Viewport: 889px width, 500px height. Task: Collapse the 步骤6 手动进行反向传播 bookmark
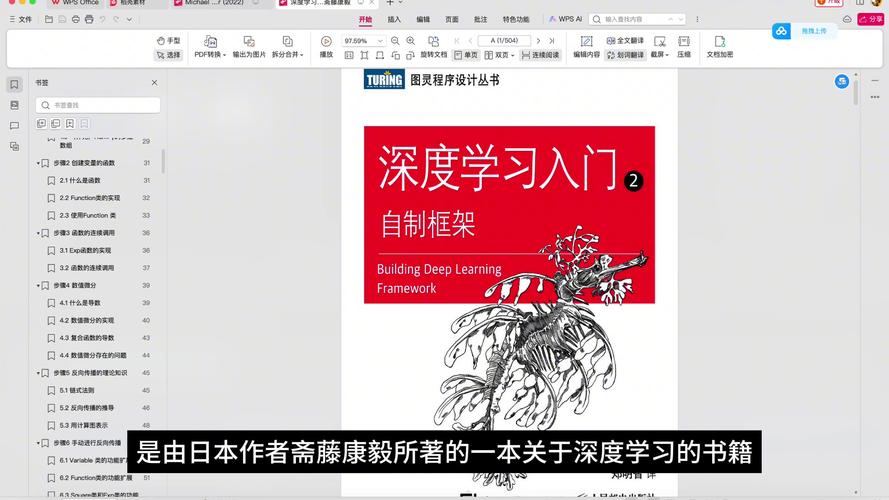(38, 443)
